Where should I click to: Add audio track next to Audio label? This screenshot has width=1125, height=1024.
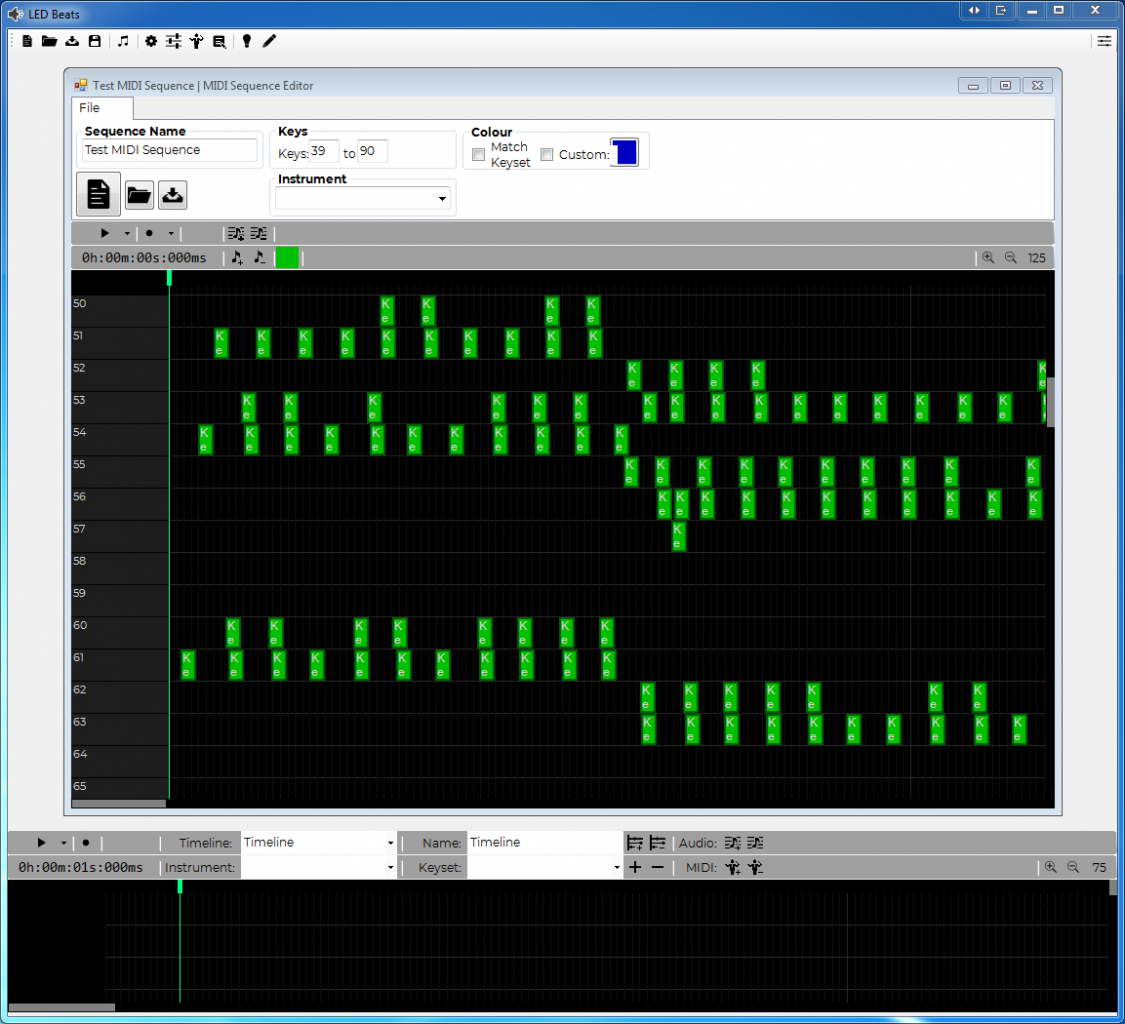pyautogui.click(x=732, y=842)
